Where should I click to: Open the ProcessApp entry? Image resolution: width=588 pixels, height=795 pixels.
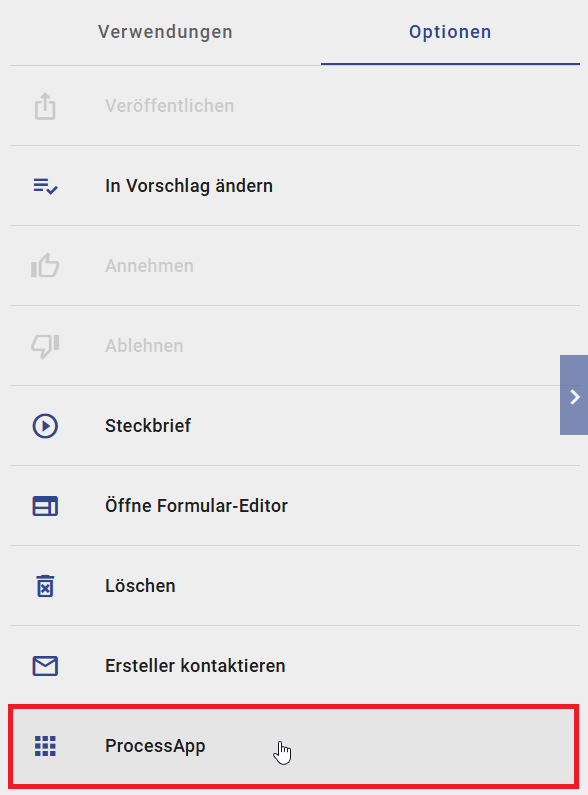(293, 746)
